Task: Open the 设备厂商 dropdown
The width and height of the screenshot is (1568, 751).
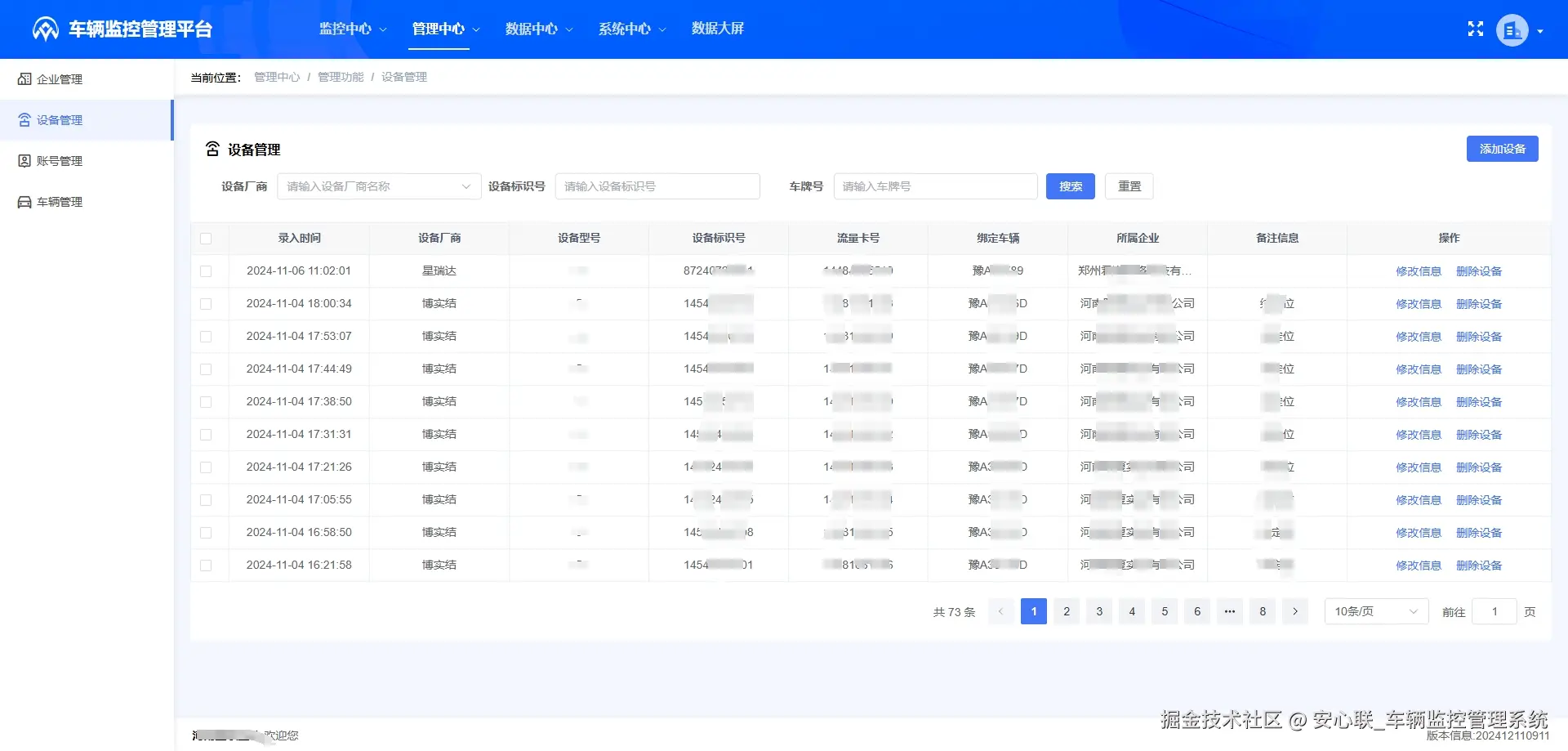Action: coord(378,186)
